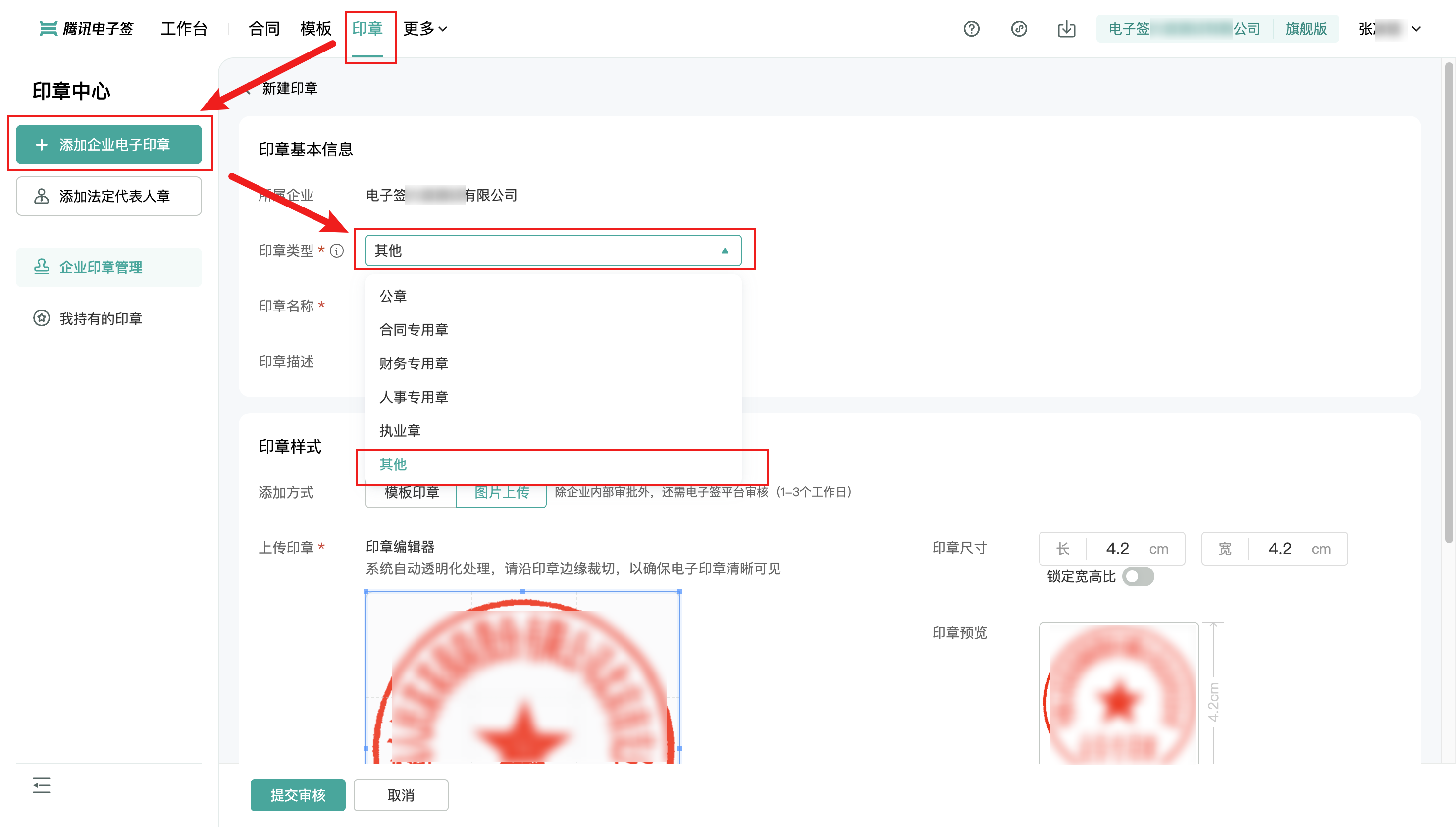Image resolution: width=1456 pixels, height=827 pixels.
Task: Submit with 提交审核 button
Action: pyautogui.click(x=298, y=795)
